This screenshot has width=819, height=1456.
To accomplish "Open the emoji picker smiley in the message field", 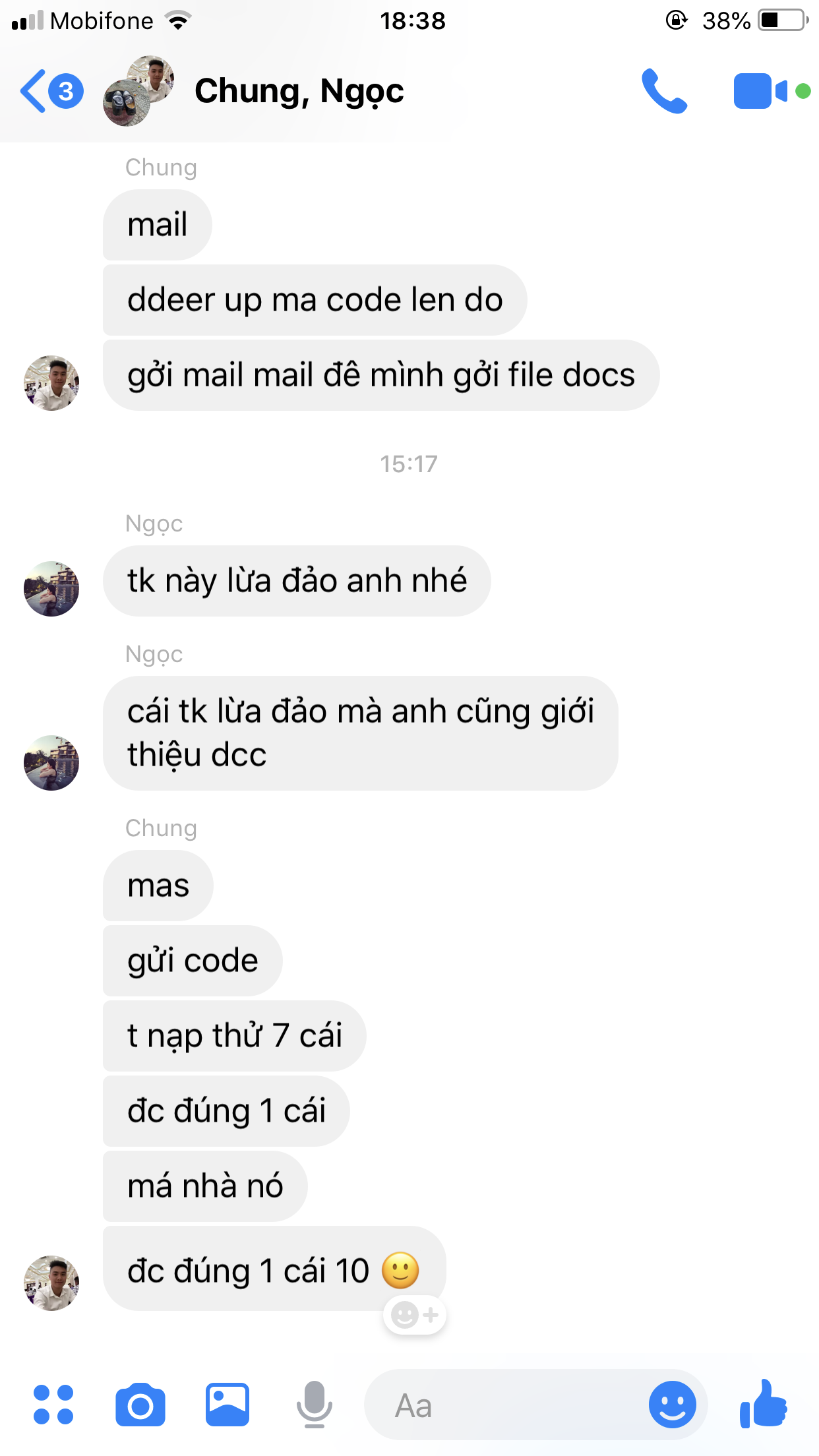I will (x=672, y=1405).
